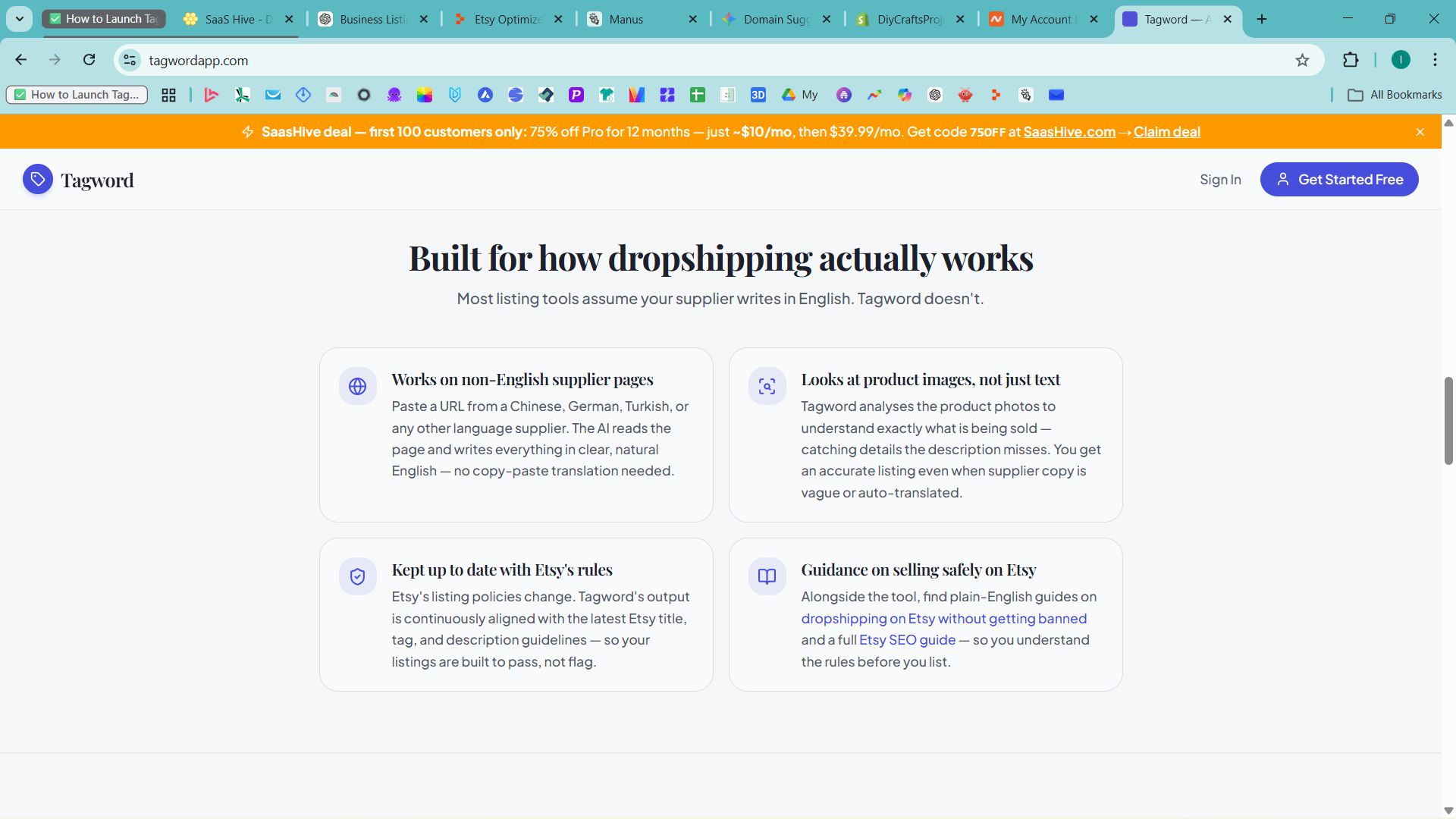Screen dimensions: 1456x819
Task: Go forward with the toolbar forward arrow
Action: tap(55, 60)
